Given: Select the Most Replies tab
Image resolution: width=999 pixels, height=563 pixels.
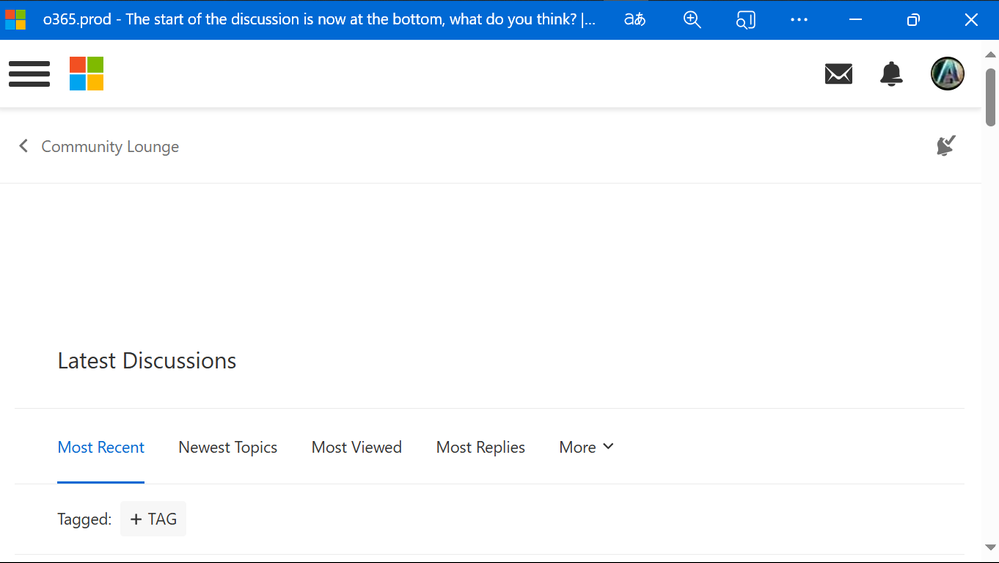Looking at the screenshot, I should click(480, 447).
